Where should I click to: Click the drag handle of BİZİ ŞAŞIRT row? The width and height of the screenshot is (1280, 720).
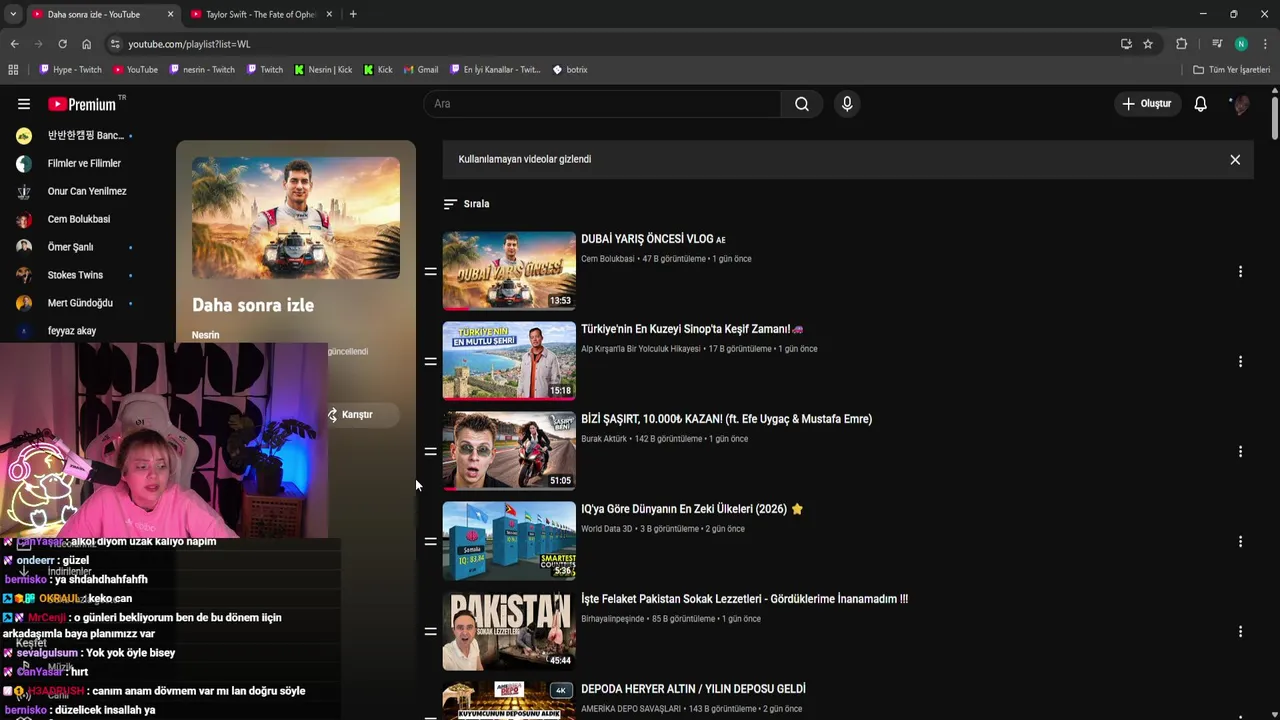431,451
